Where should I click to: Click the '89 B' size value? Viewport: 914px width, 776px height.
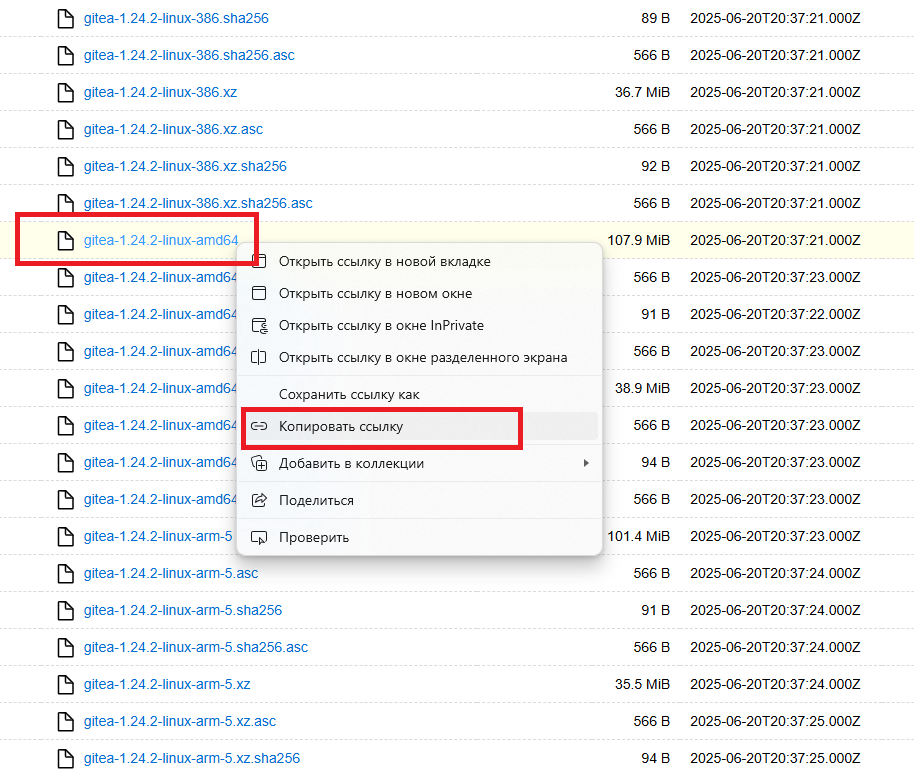pyautogui.click(x=656, y=19)
